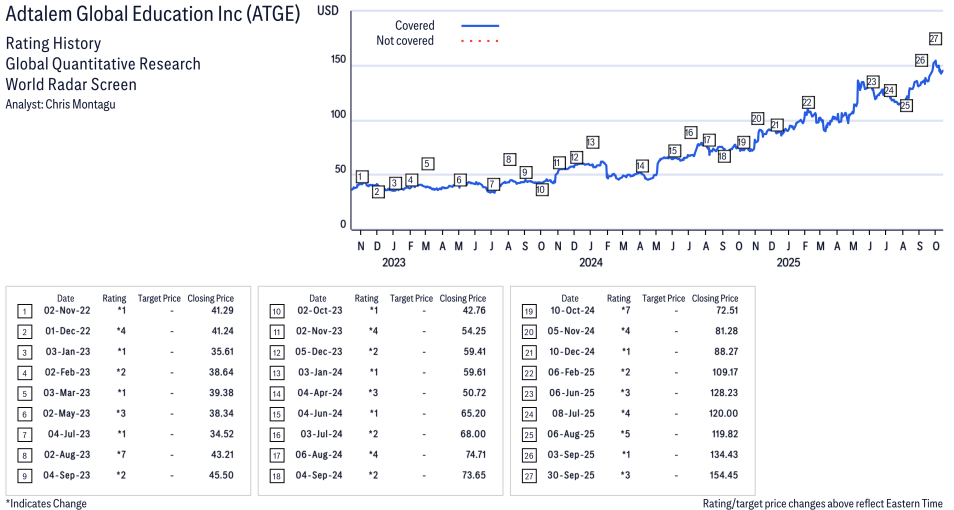Click marker 27 on the price chart

pos(935,39)
